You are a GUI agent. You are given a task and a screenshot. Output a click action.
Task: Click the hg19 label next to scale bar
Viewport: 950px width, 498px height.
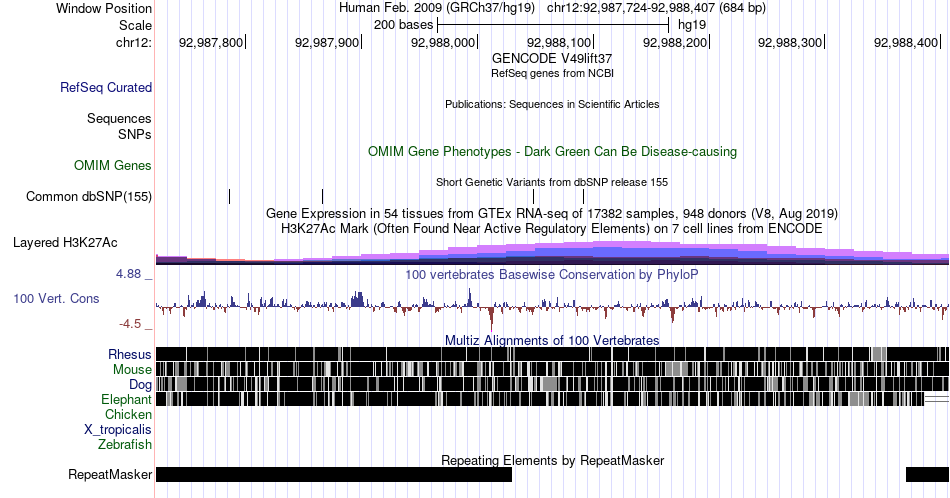[692, 25]
